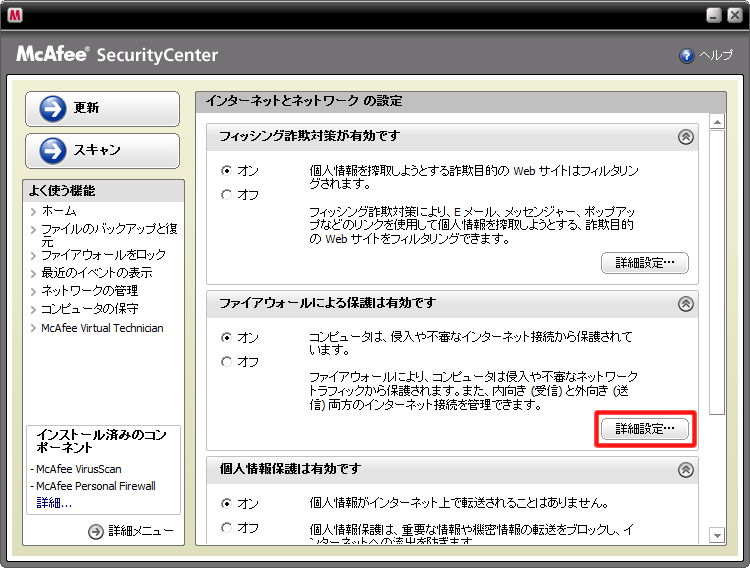This screenshot has width=750, height=568.
Task: Select オフ radio for firewall protection
Action: [x=226, y=362]
